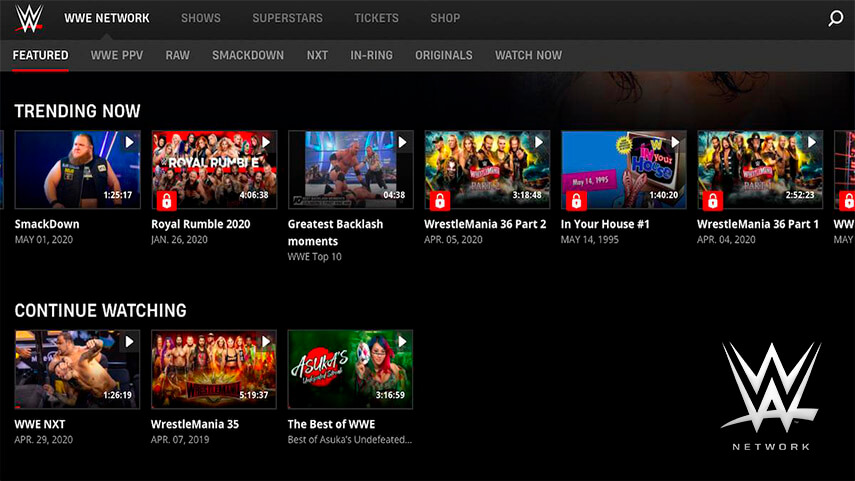Click The Best of WWE title
The image size is (855, 481).
(332, 424)
